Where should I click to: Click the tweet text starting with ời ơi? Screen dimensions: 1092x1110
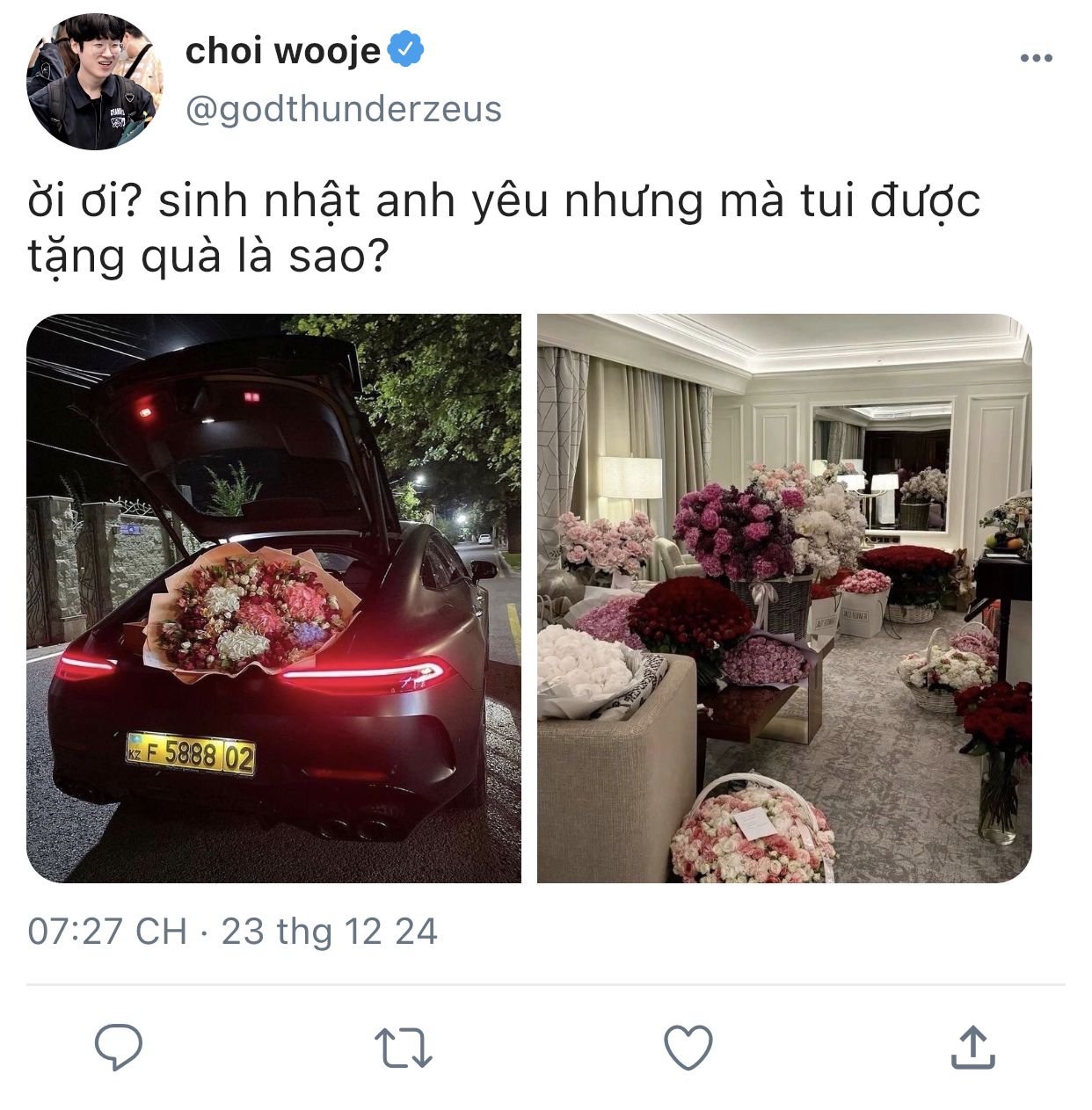point(503,229)
